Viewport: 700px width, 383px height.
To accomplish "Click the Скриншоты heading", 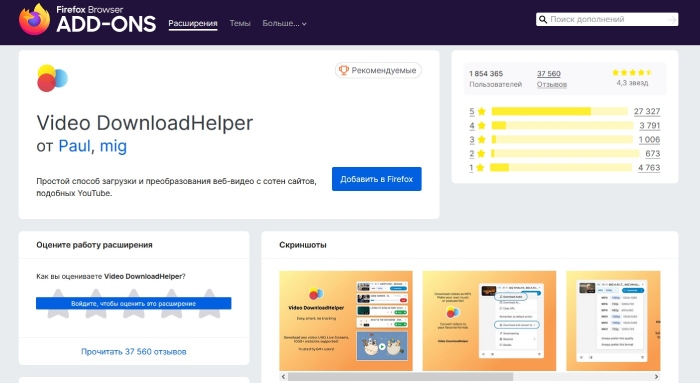I will [303, 245].
